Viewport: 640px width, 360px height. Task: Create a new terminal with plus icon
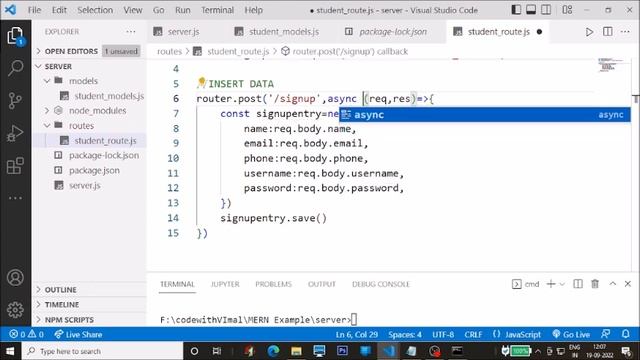click(551, 284)
